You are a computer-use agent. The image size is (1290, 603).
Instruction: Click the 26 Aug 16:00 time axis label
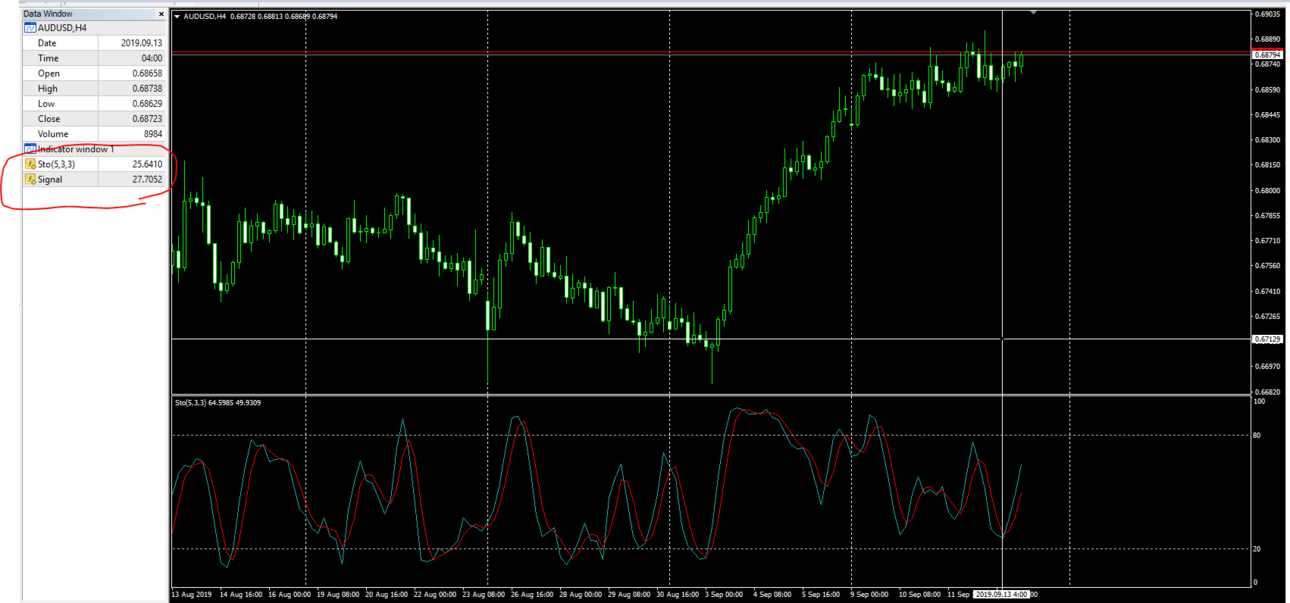(532, 594)
